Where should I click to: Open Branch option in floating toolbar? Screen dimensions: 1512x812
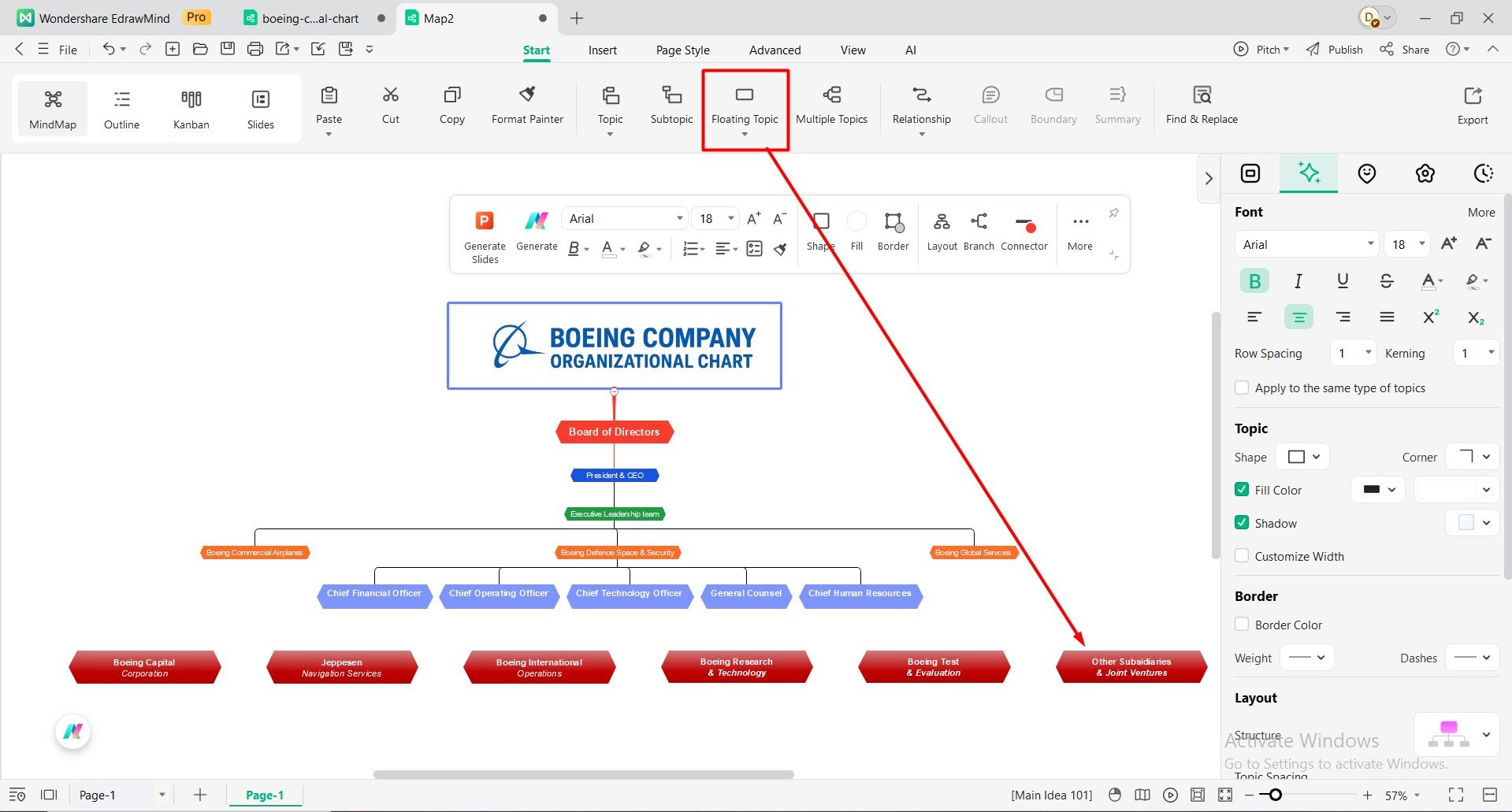point(979,232)
